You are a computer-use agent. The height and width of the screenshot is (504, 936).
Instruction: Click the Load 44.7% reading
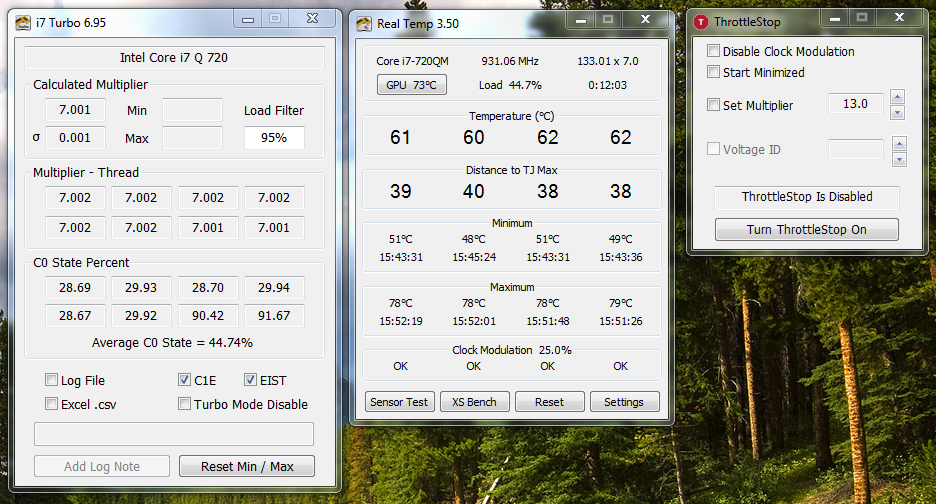(510, 85)
